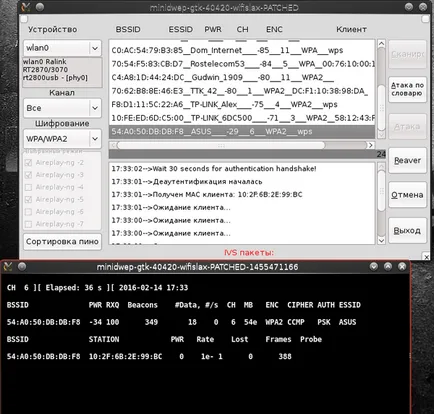Click the app icon in terminal window title bar
Screen dimensions: 434x414
point(7,266)
